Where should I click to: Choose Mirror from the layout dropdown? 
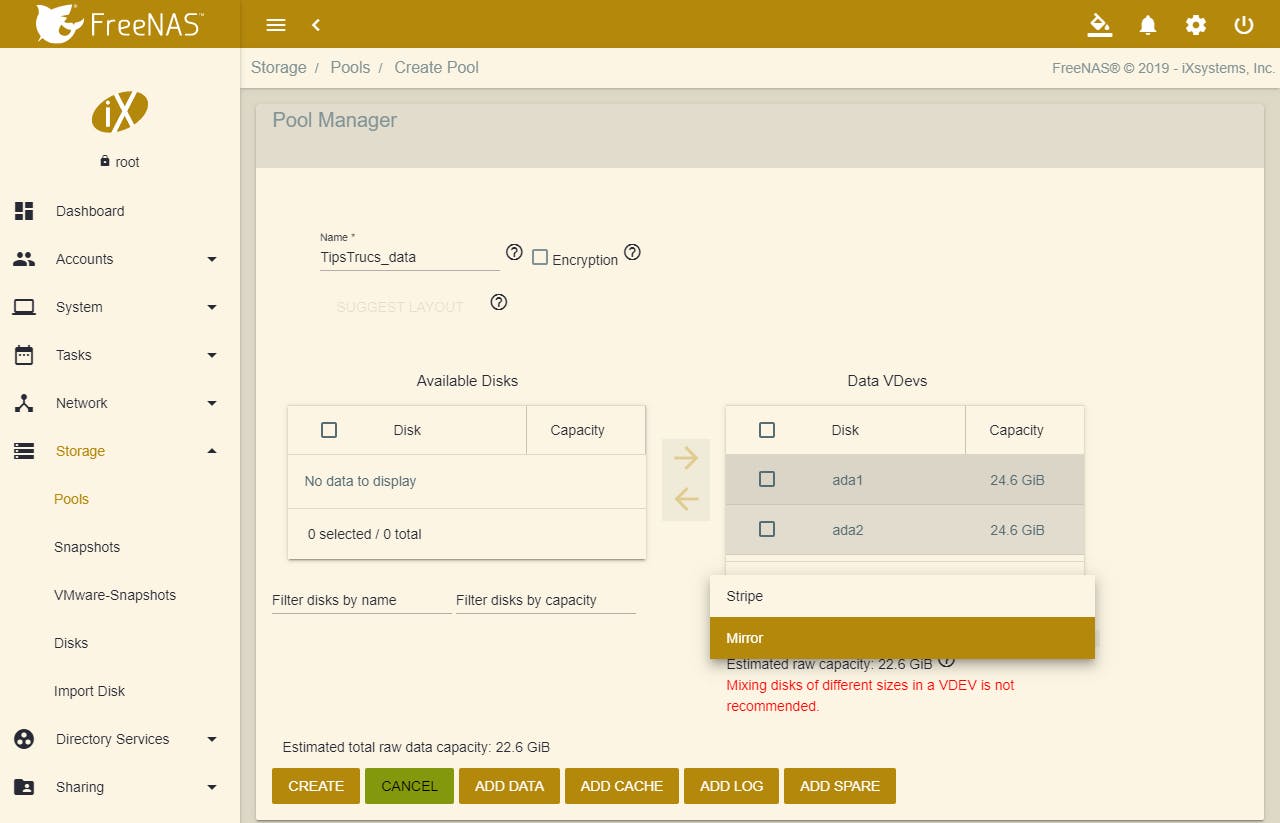tap(902, 638)
